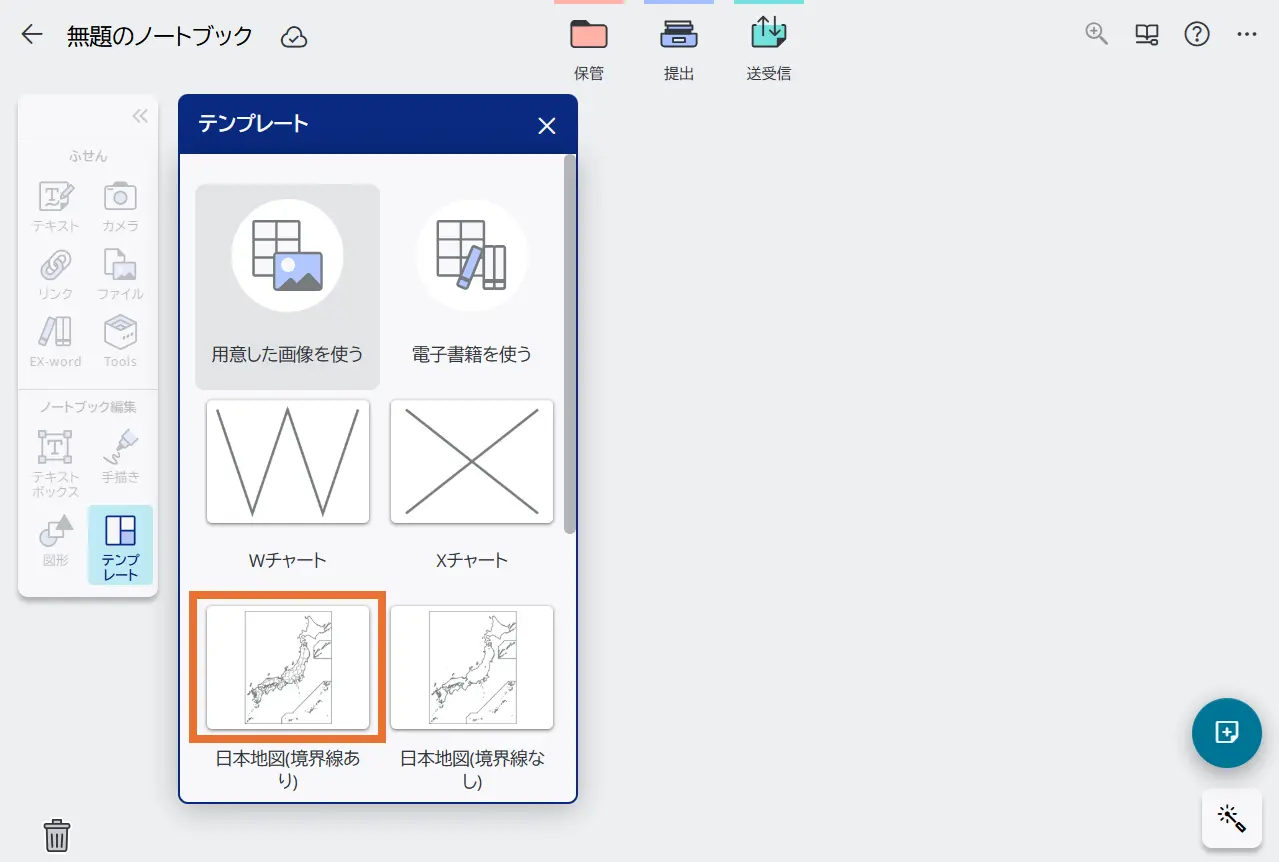The image size is (1279, 862).
Task: Select the テキスト sticky note tool
Action: point(55,206)
